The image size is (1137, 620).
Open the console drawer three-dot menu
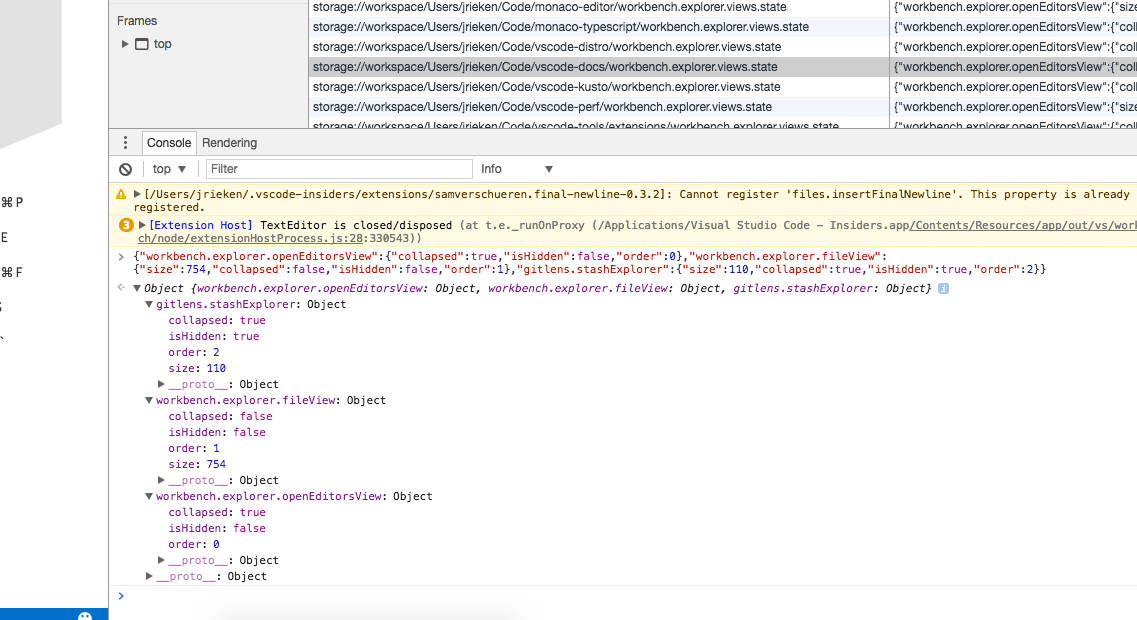click(125, 143)
